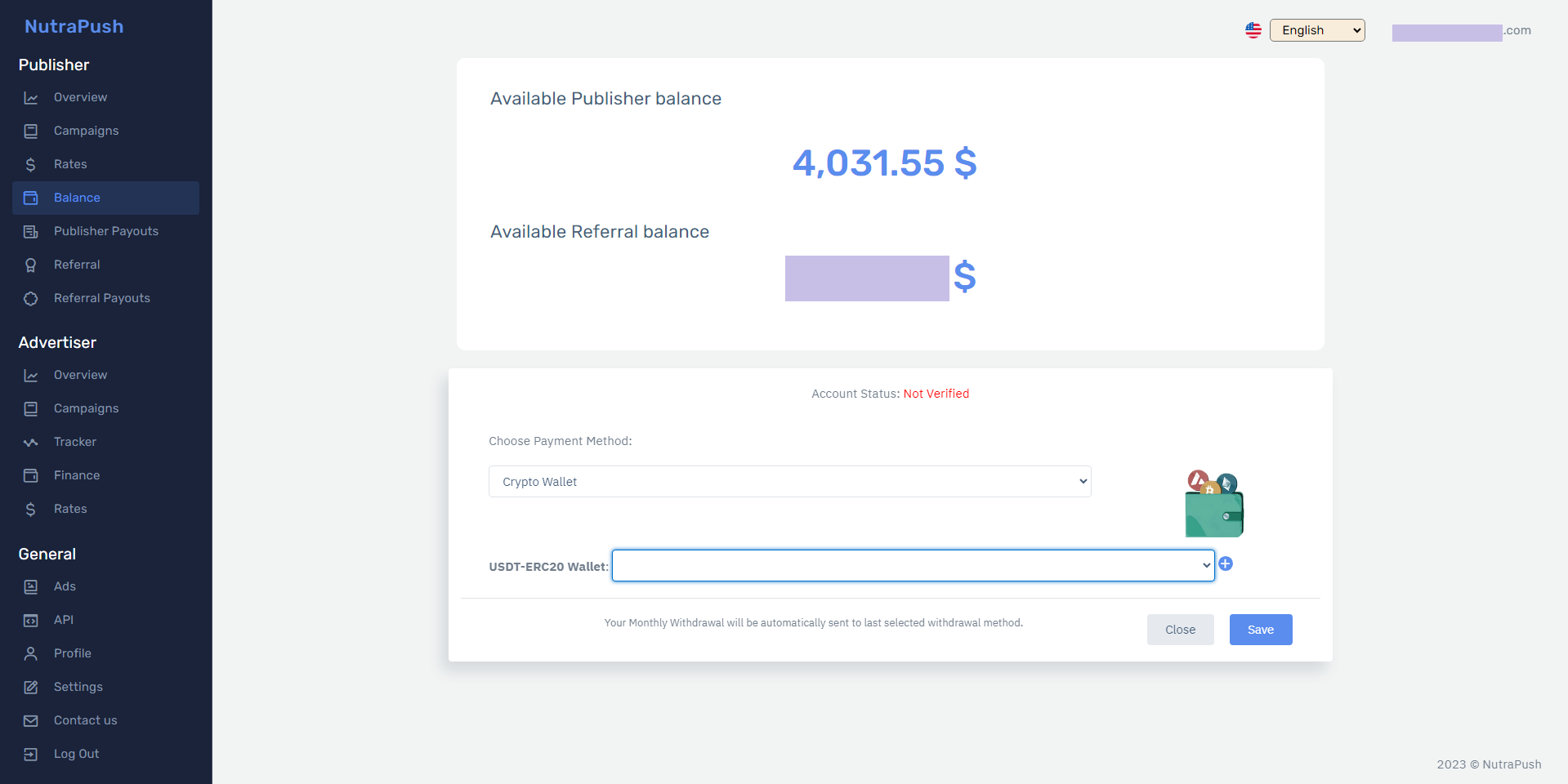The image size is (1568, 784).
Task: Click the US flag language icon
Action: coord(1253,30)
